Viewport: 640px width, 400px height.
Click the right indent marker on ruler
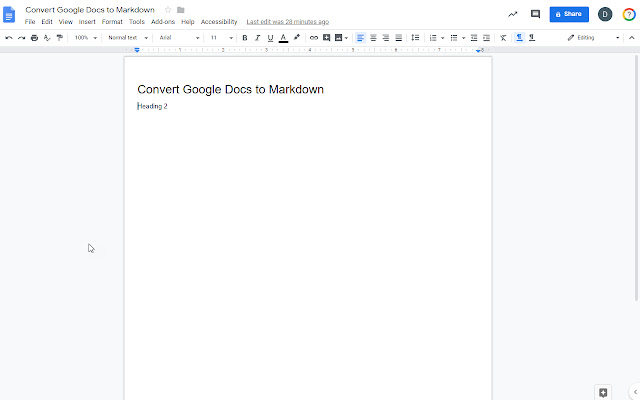pos(478,50)
